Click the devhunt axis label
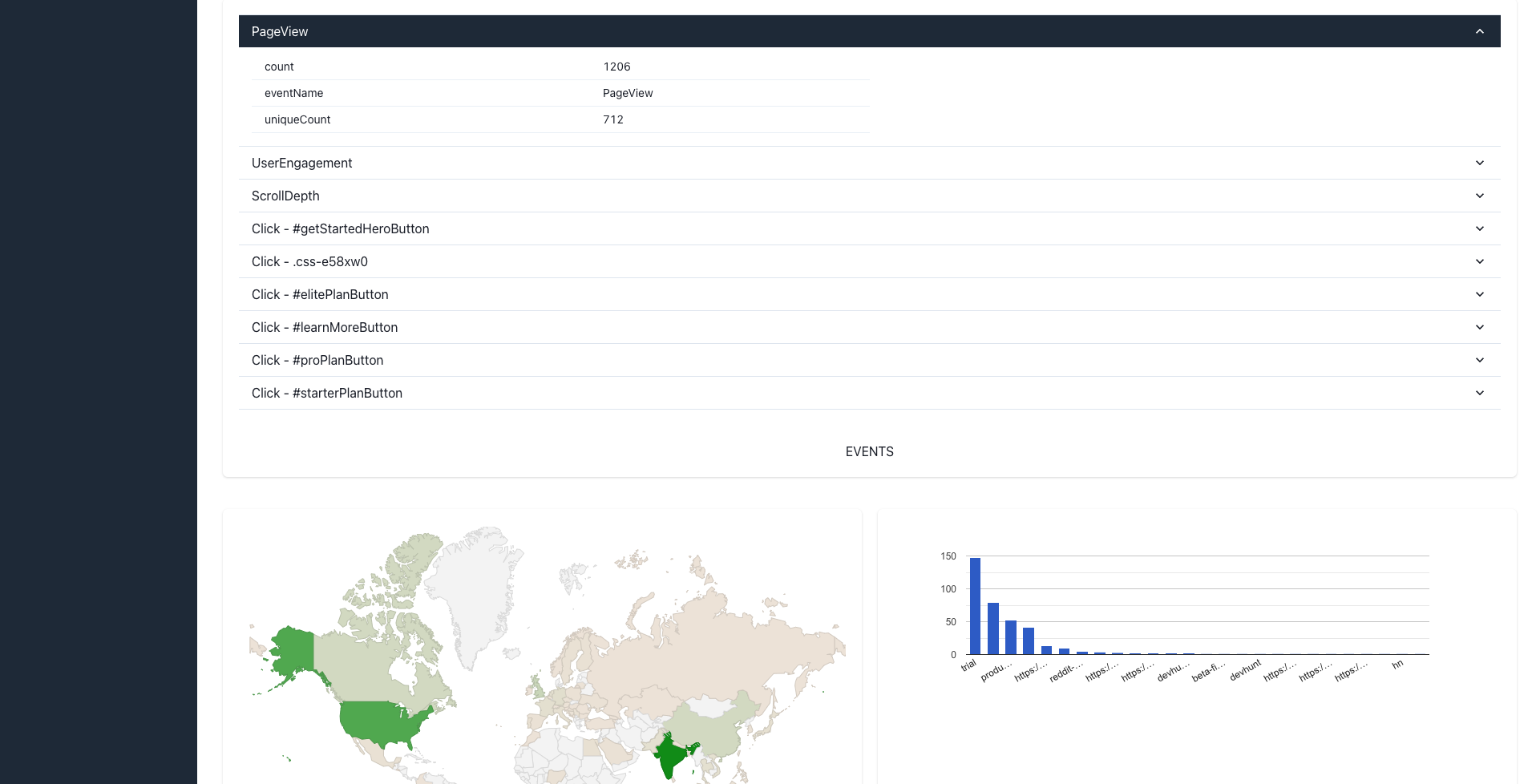 tap(1245, 670)
